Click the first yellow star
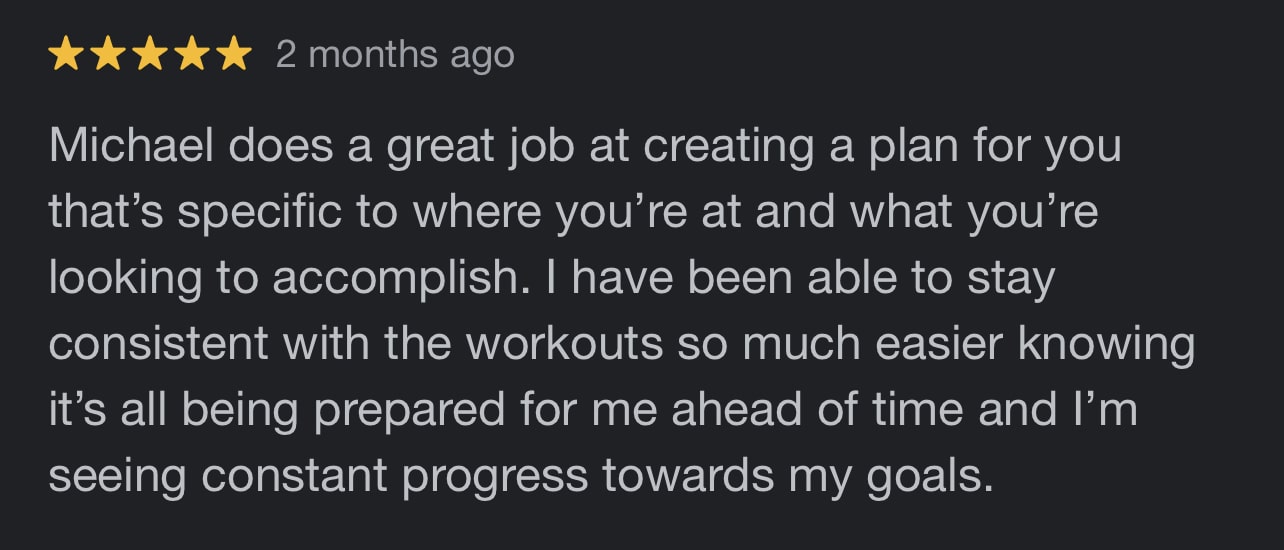This screenshot has height=550, width=1284. point(65,55)
